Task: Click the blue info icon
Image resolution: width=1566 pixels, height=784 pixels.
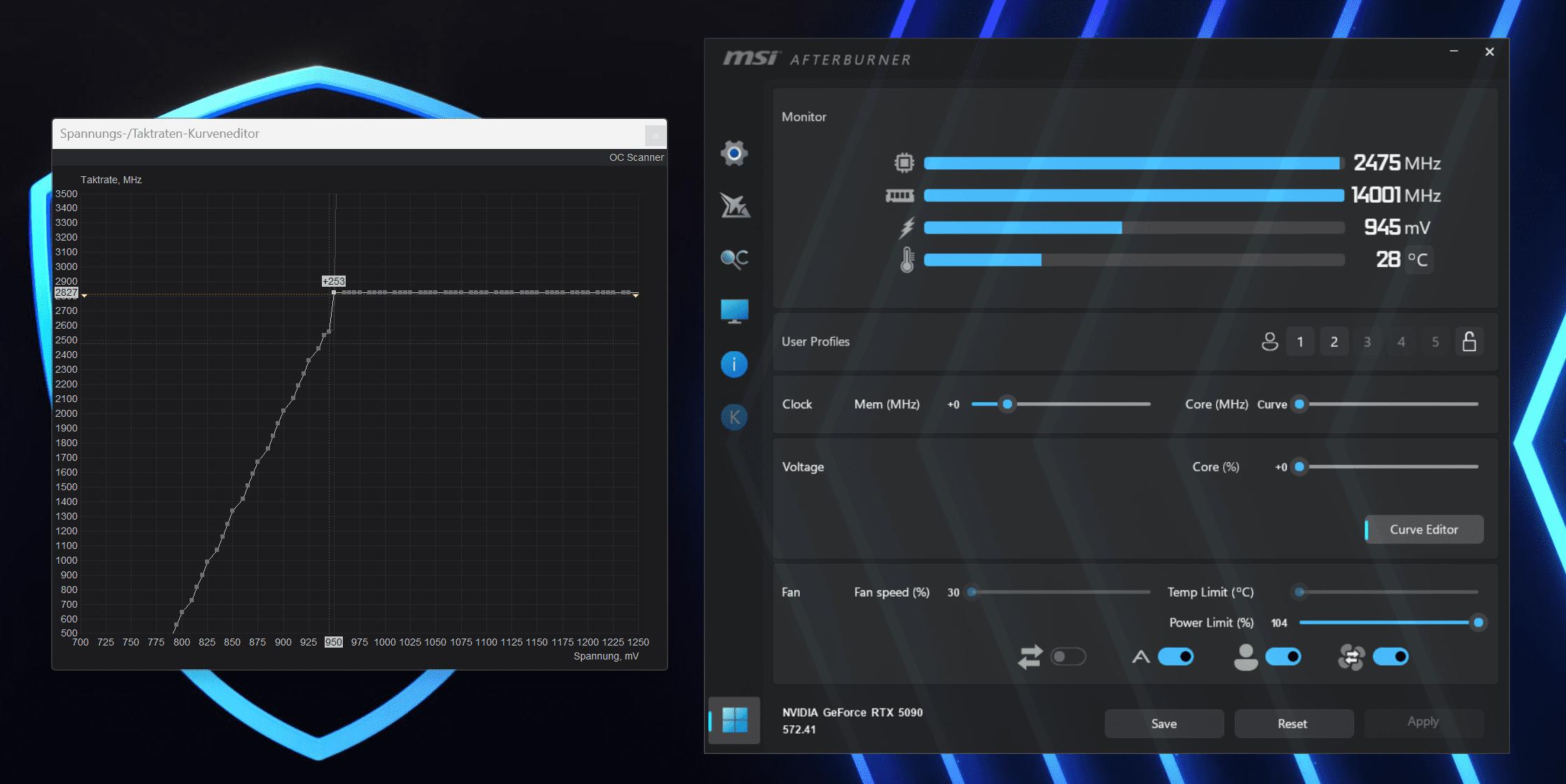Action: pyautogui.click(x=734, y=364)
